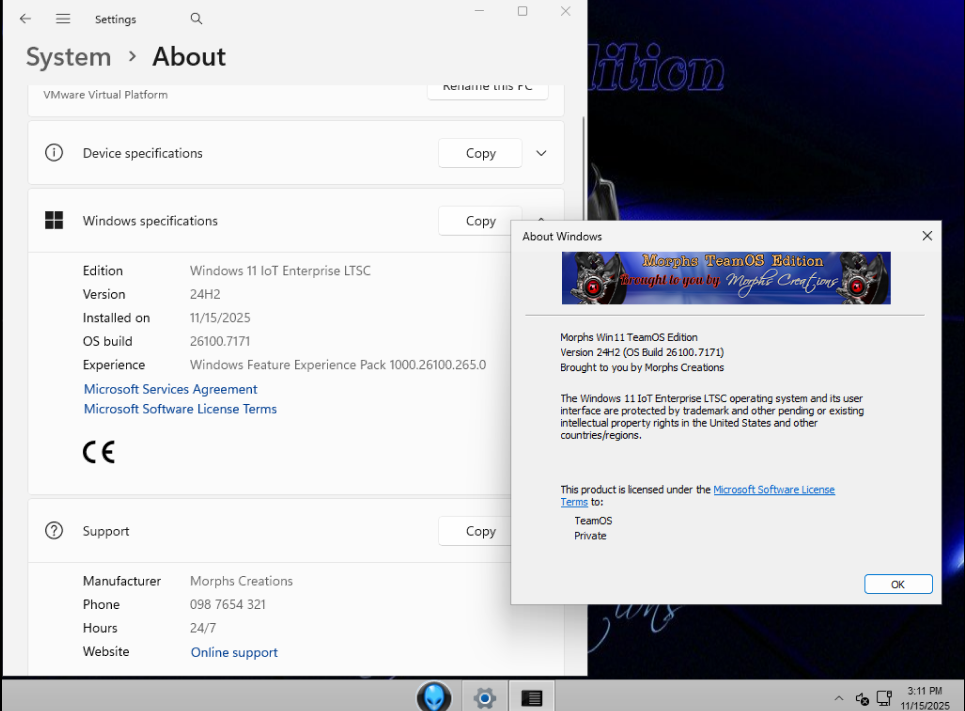Viewport: 965px width, 711px height.
Task: Show hidden tray icons chevron
Action: (x=839, y=698)
